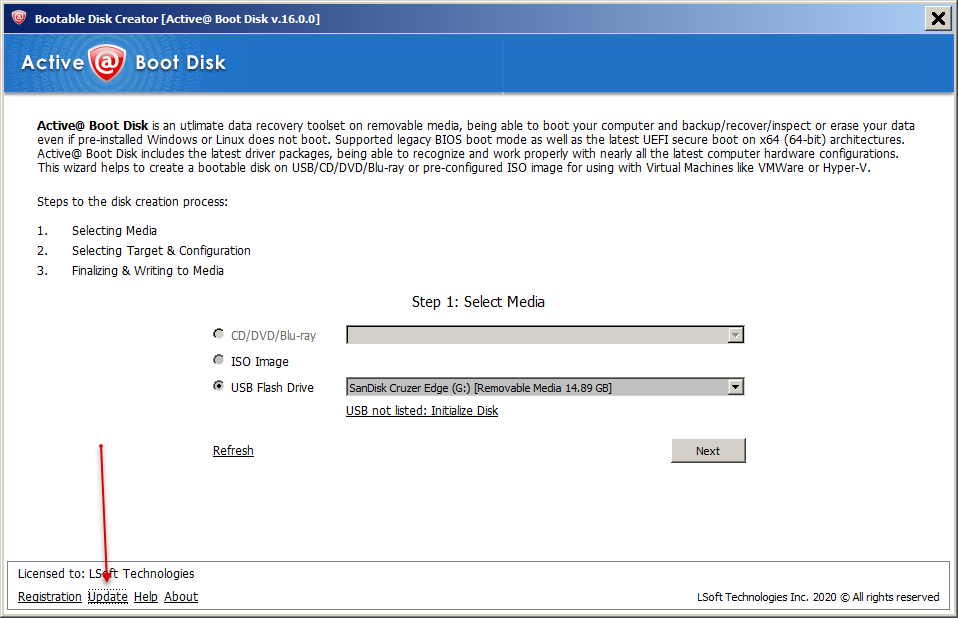This screenshot has height=618, width=958.
Task: Expand the USB drive list dropdown arrow
Action: (x=736, y=387)
